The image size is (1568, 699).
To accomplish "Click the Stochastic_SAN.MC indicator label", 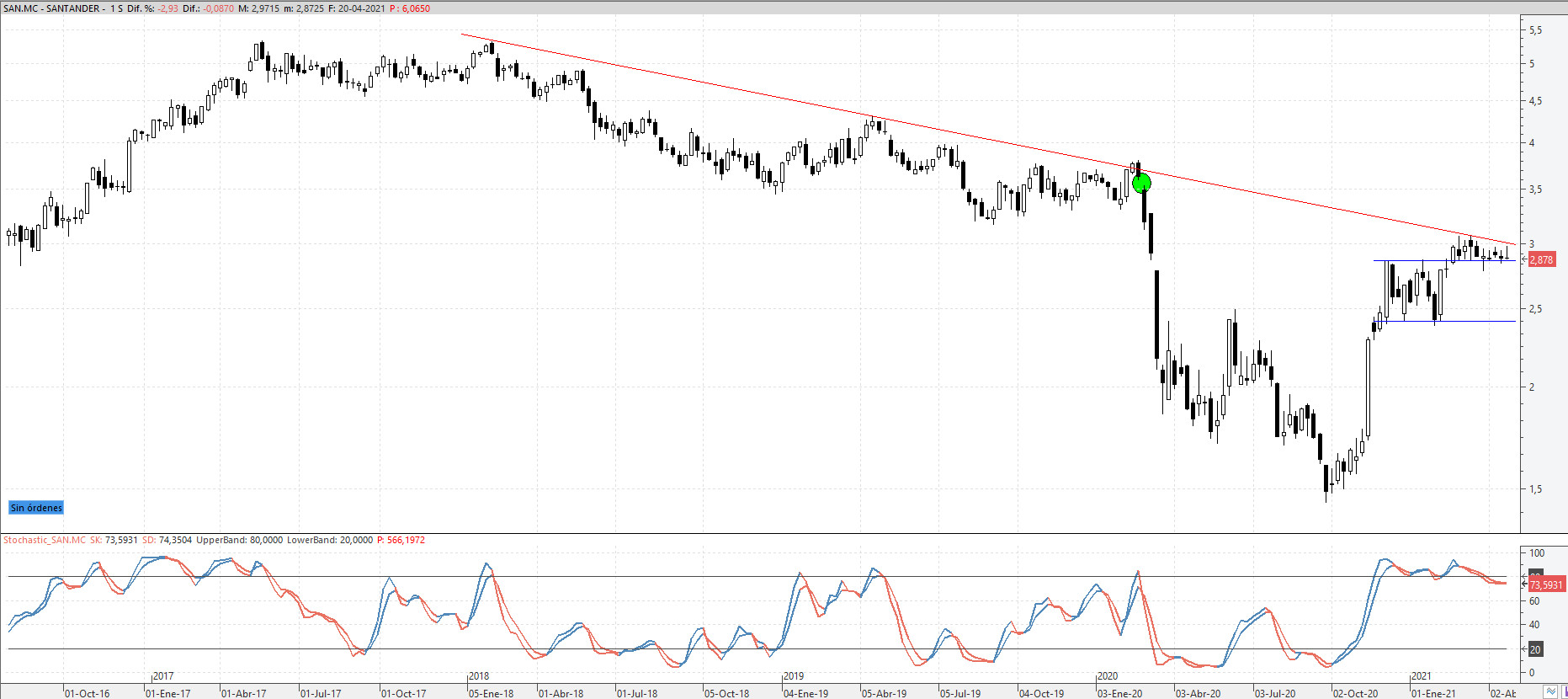I will pos(45,540).
